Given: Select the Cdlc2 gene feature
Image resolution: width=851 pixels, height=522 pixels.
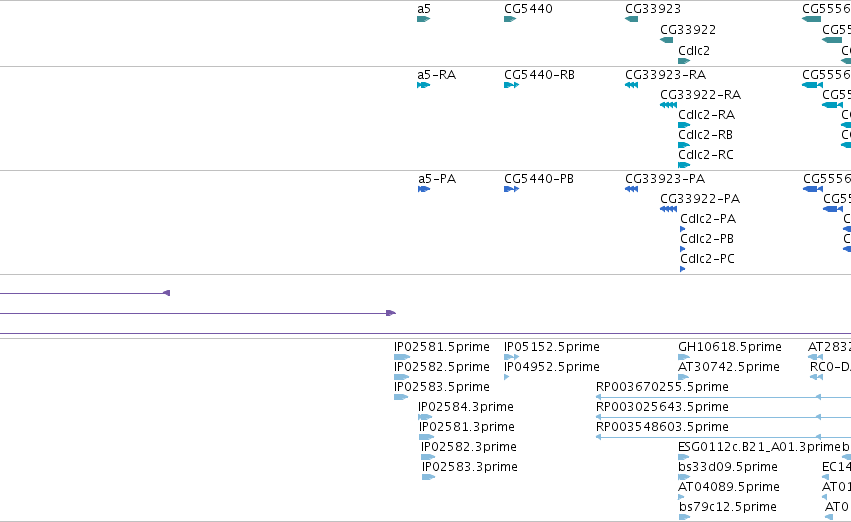Looking at the screenshot, I should (684, 61).
